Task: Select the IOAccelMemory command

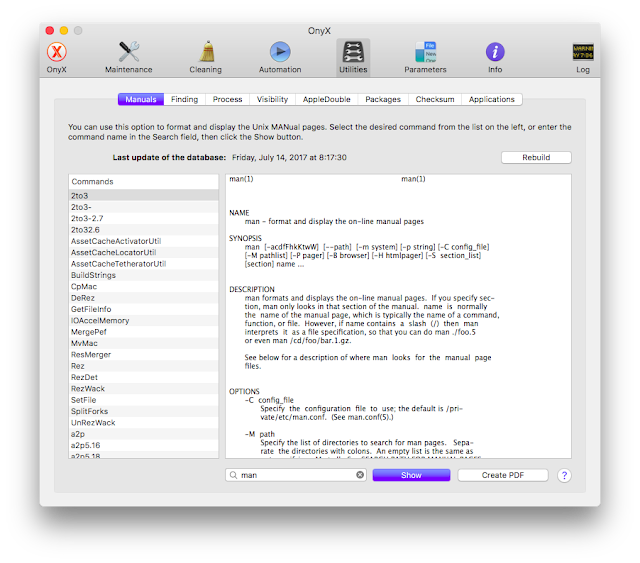Action: [x=143, y=320]
